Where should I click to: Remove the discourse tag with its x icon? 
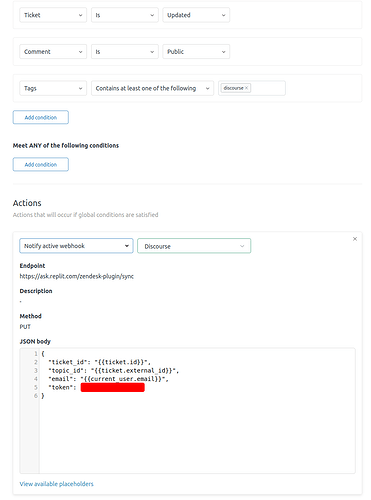point(247,88)
